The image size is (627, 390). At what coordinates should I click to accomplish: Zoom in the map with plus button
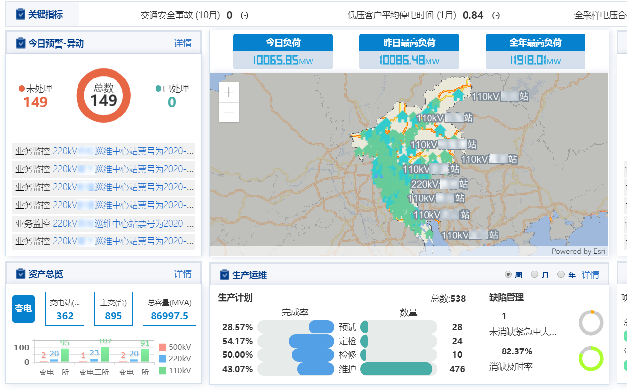[x=229, y=92]
